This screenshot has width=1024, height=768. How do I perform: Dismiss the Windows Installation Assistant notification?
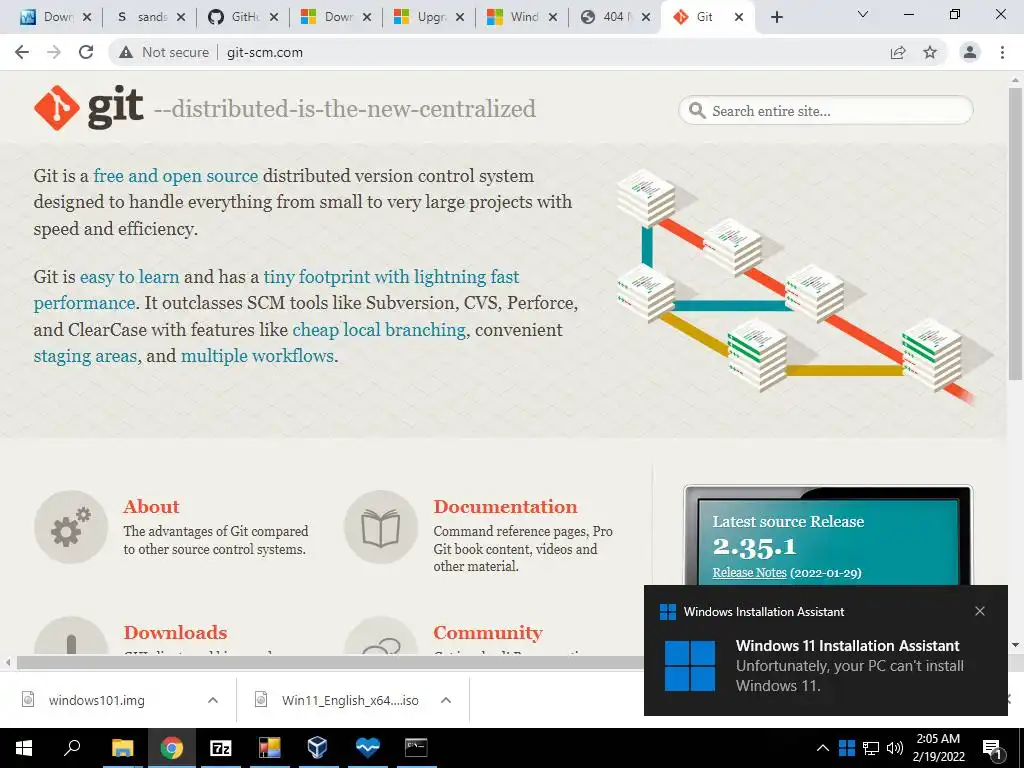(980, 611)
